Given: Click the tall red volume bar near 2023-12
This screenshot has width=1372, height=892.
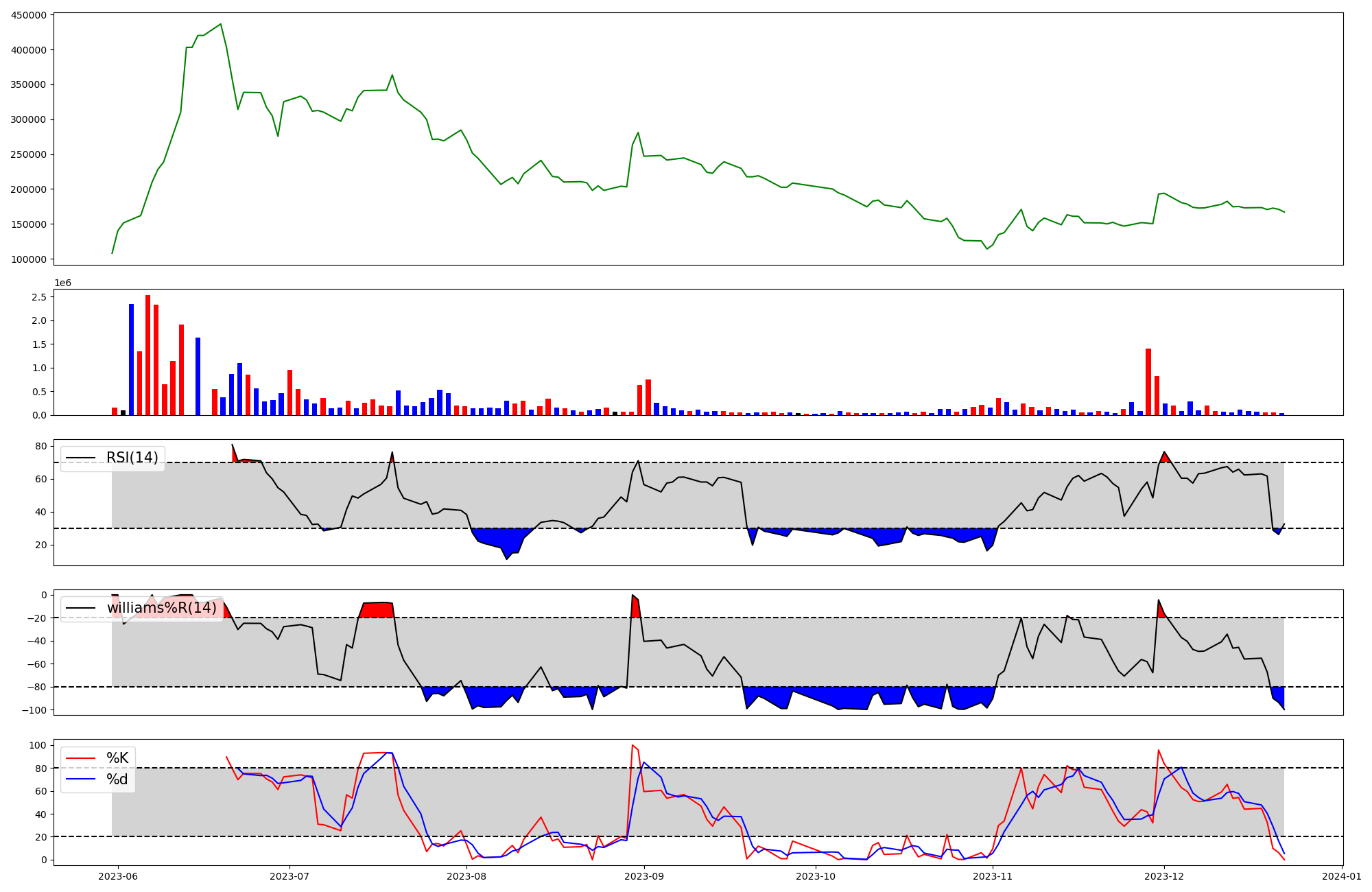Looking at the screenshot, I should click(1148, 382).
